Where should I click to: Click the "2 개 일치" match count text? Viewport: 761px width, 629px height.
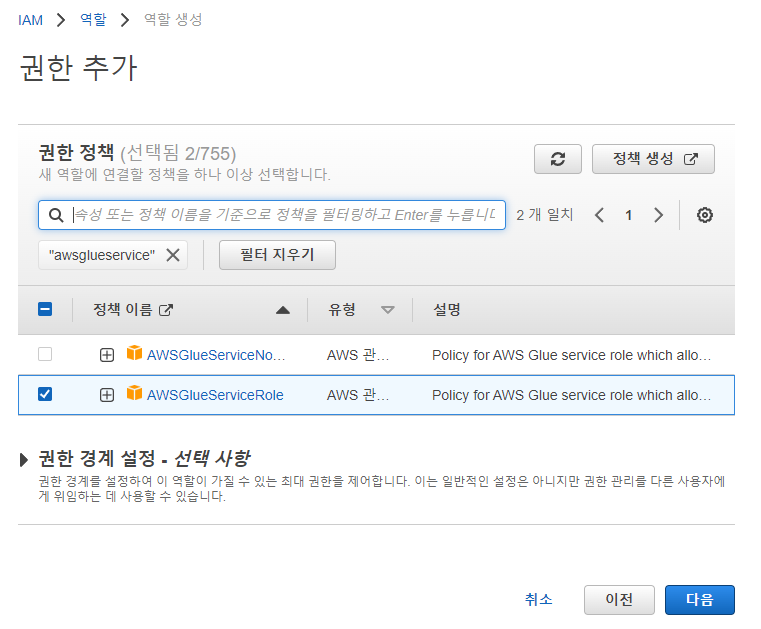(545, 215)
